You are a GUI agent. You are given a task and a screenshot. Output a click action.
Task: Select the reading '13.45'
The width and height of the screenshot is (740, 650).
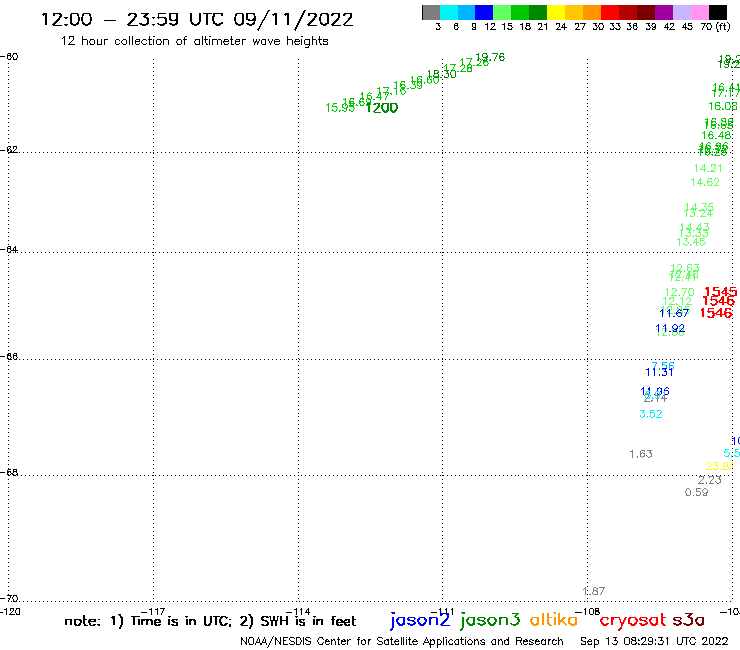pos(691,242)
